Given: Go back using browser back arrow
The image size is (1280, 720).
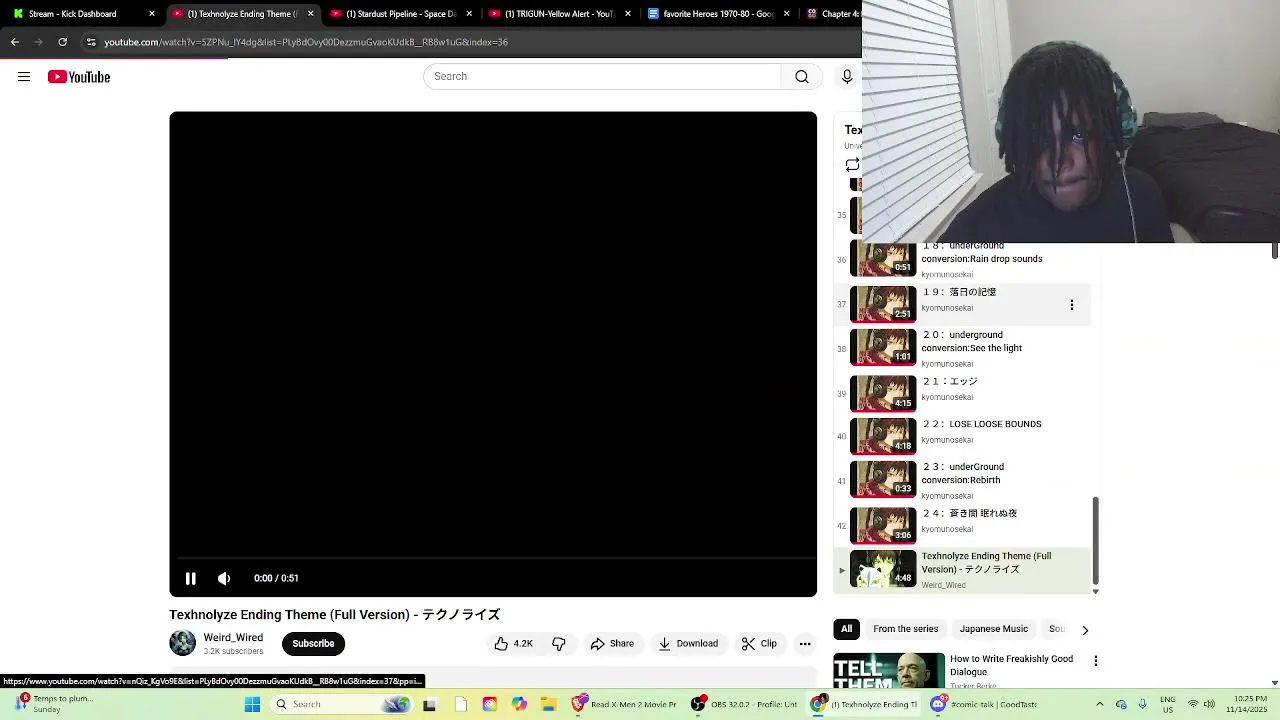Looking at the screenshot, I should click(x=14, y=42).
